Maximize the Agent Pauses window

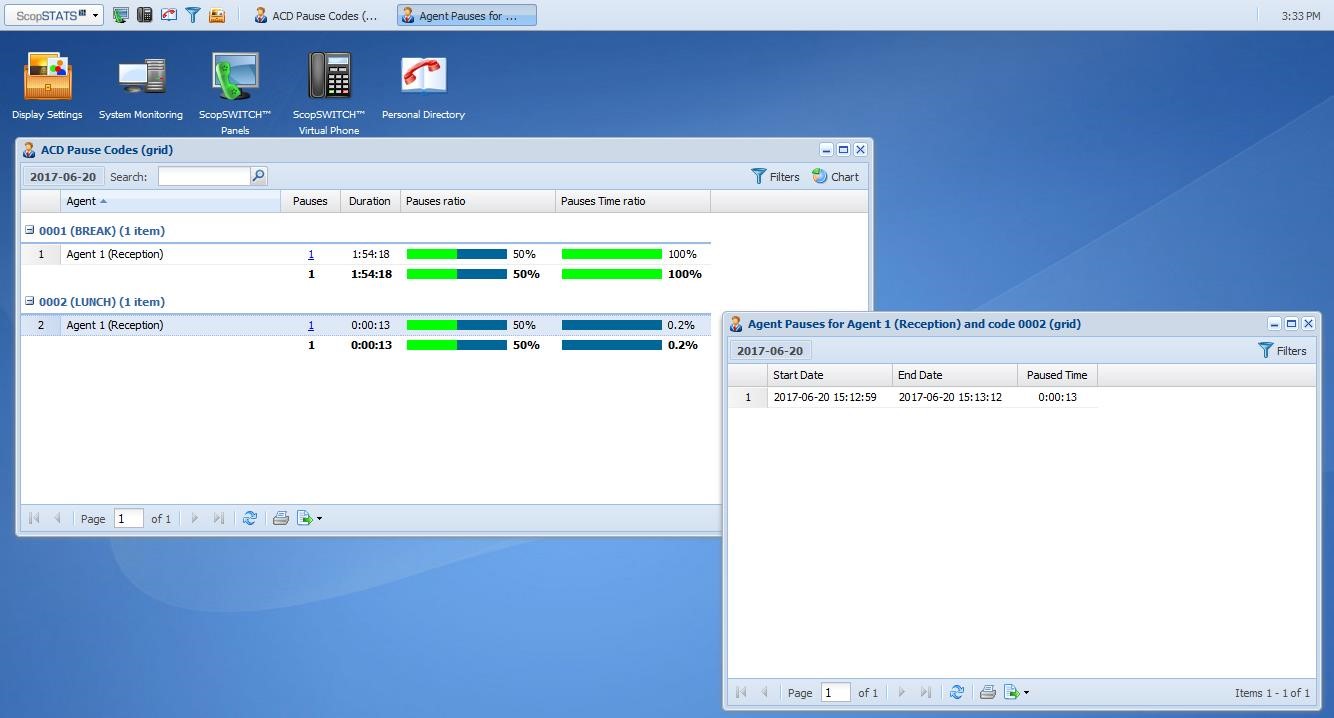click(1291, 324)
